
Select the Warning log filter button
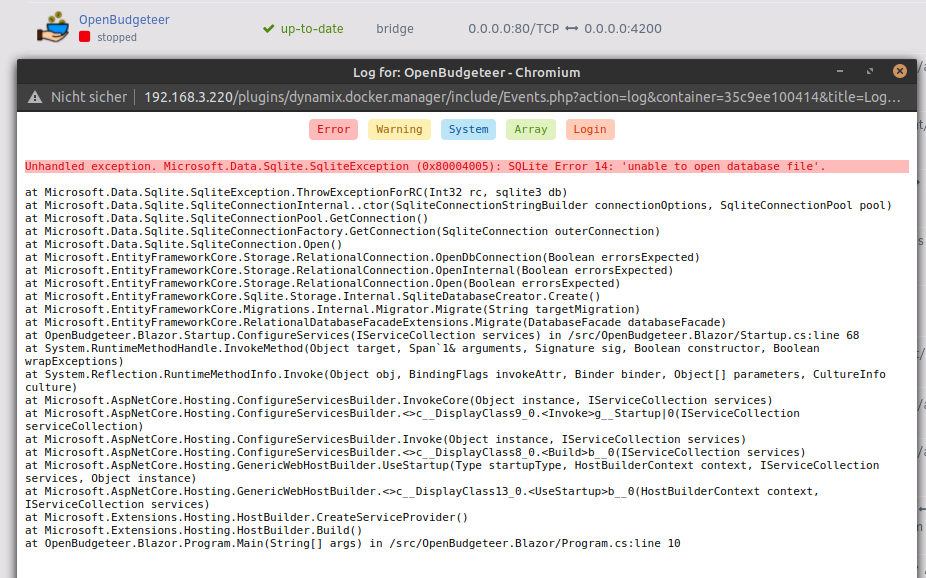pyautogui.click(x=399, y=129)
